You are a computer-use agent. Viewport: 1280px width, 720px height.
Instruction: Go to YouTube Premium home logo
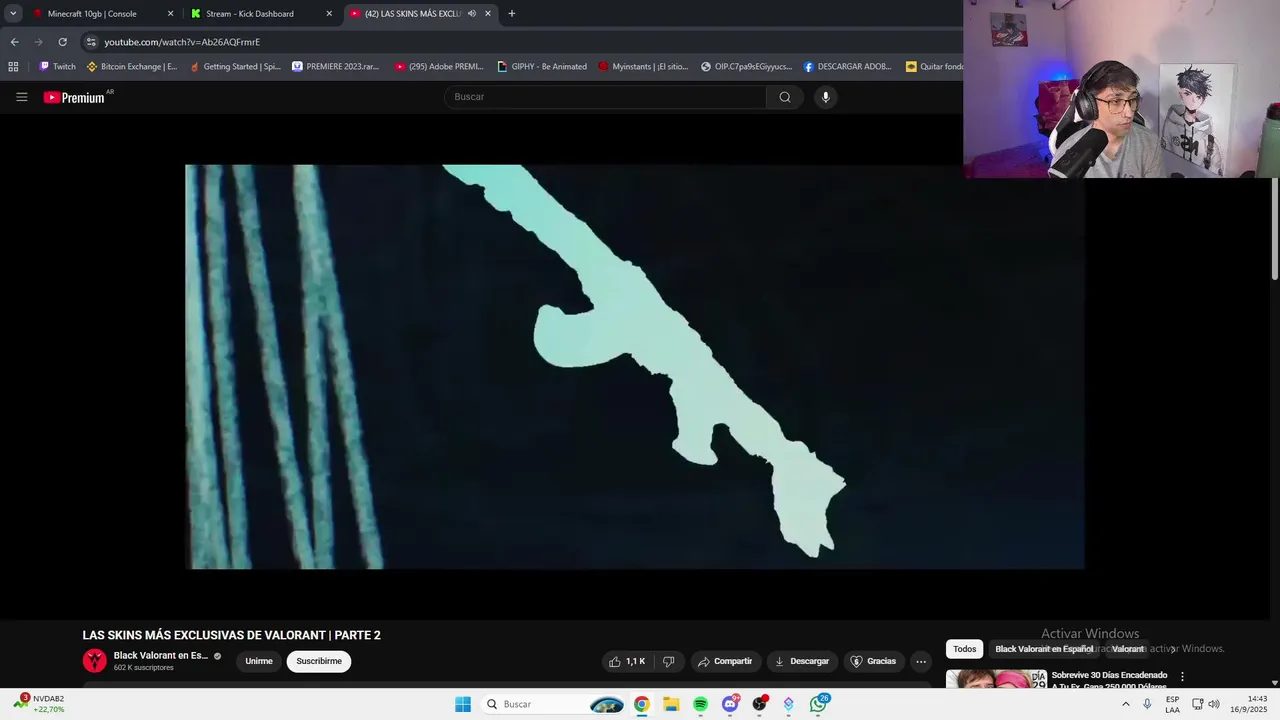[x=74, y=97]
